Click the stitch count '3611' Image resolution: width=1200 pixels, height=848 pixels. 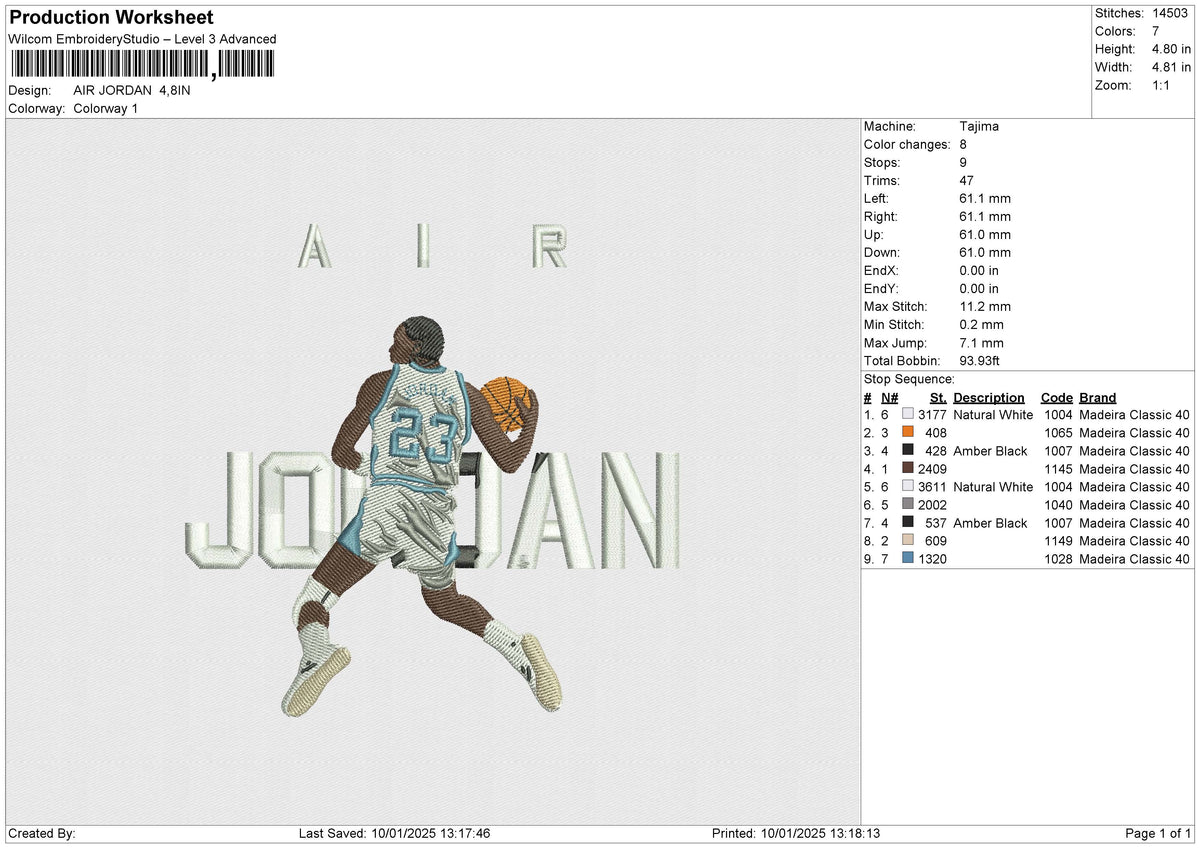pyautogui.click(x=932, y=487)
